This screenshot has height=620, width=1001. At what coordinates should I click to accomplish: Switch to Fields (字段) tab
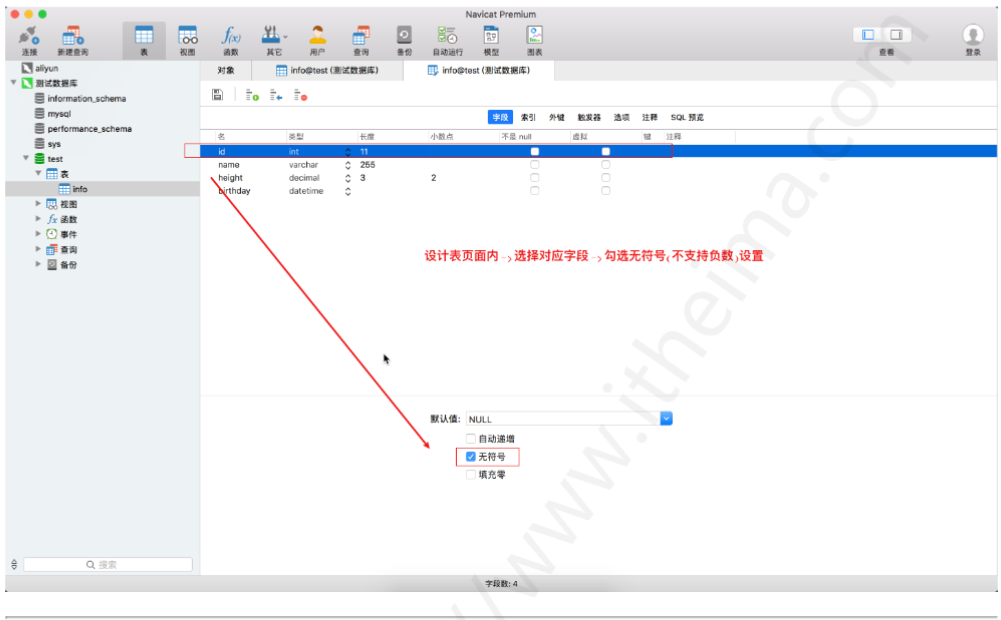coord(500,117)
